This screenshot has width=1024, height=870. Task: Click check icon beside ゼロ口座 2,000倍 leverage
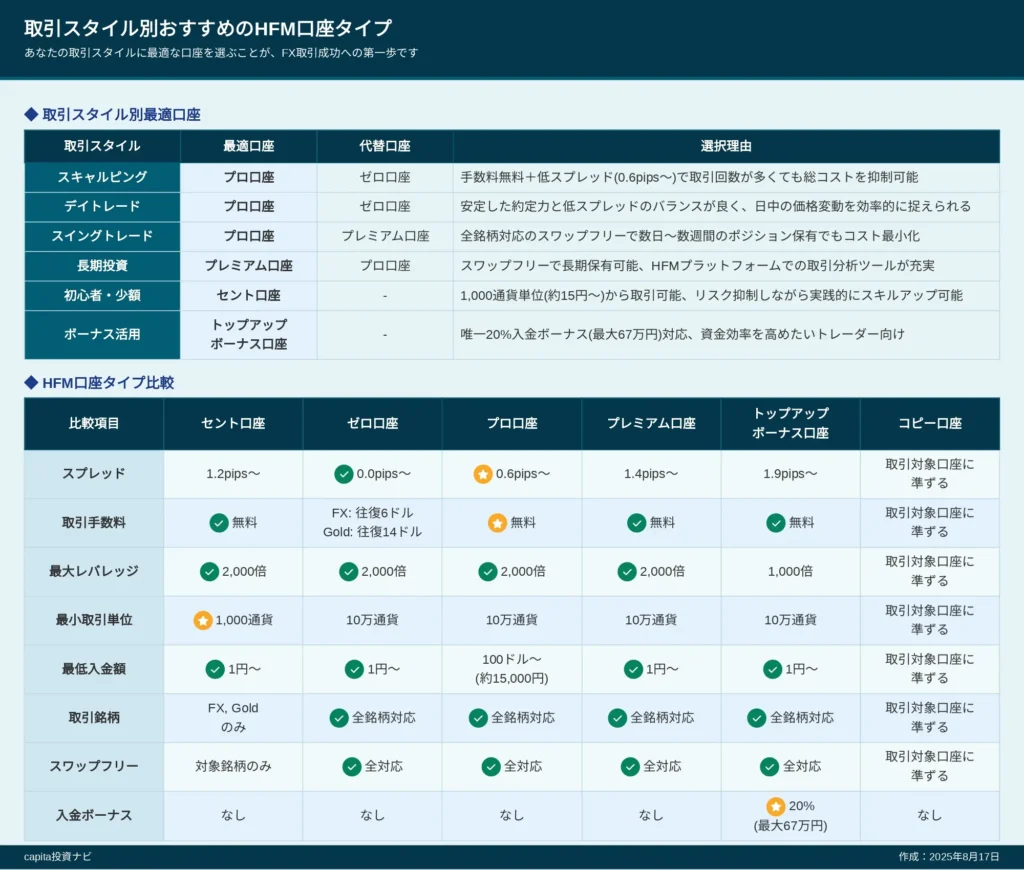click(349, 572)
